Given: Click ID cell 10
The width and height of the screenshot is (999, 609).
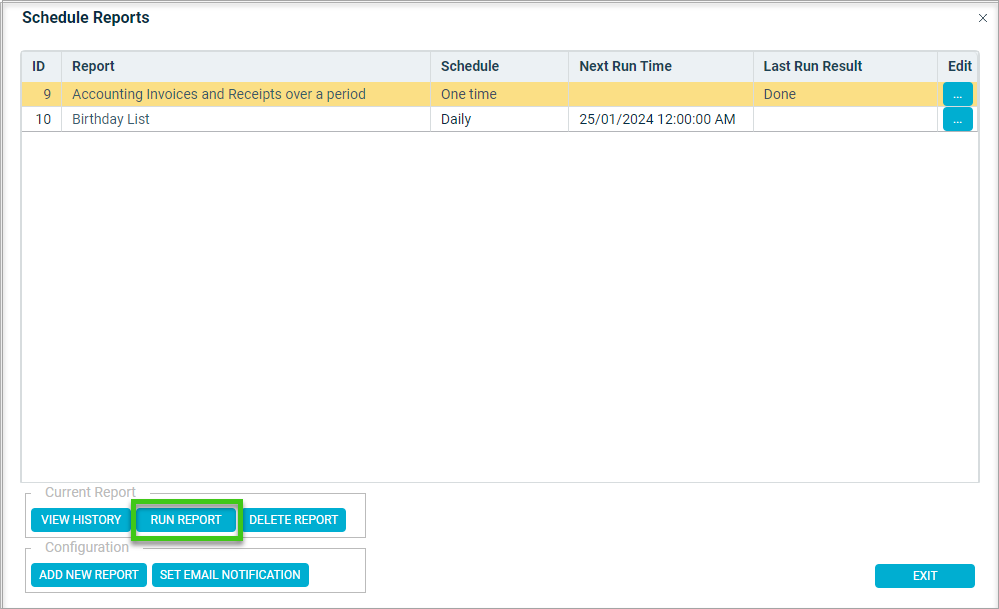Looking at the screenshot, I should [x=41, y=119].
